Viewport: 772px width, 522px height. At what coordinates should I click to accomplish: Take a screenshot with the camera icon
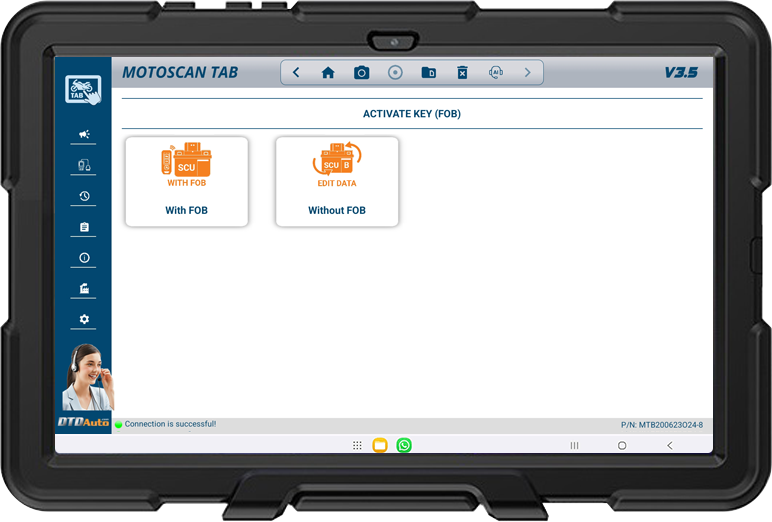[361, 73]
